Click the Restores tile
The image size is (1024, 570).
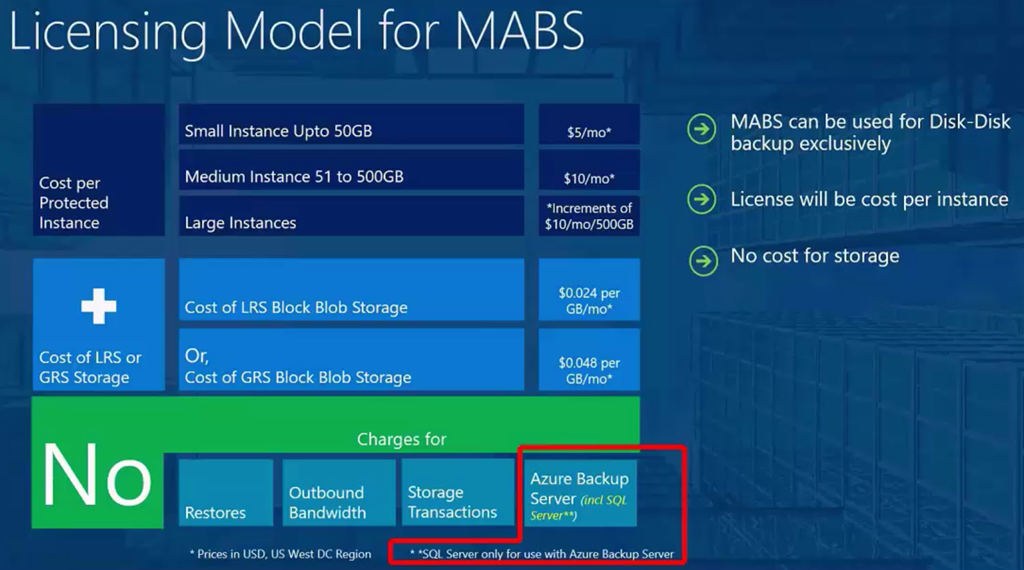[226, 493]
